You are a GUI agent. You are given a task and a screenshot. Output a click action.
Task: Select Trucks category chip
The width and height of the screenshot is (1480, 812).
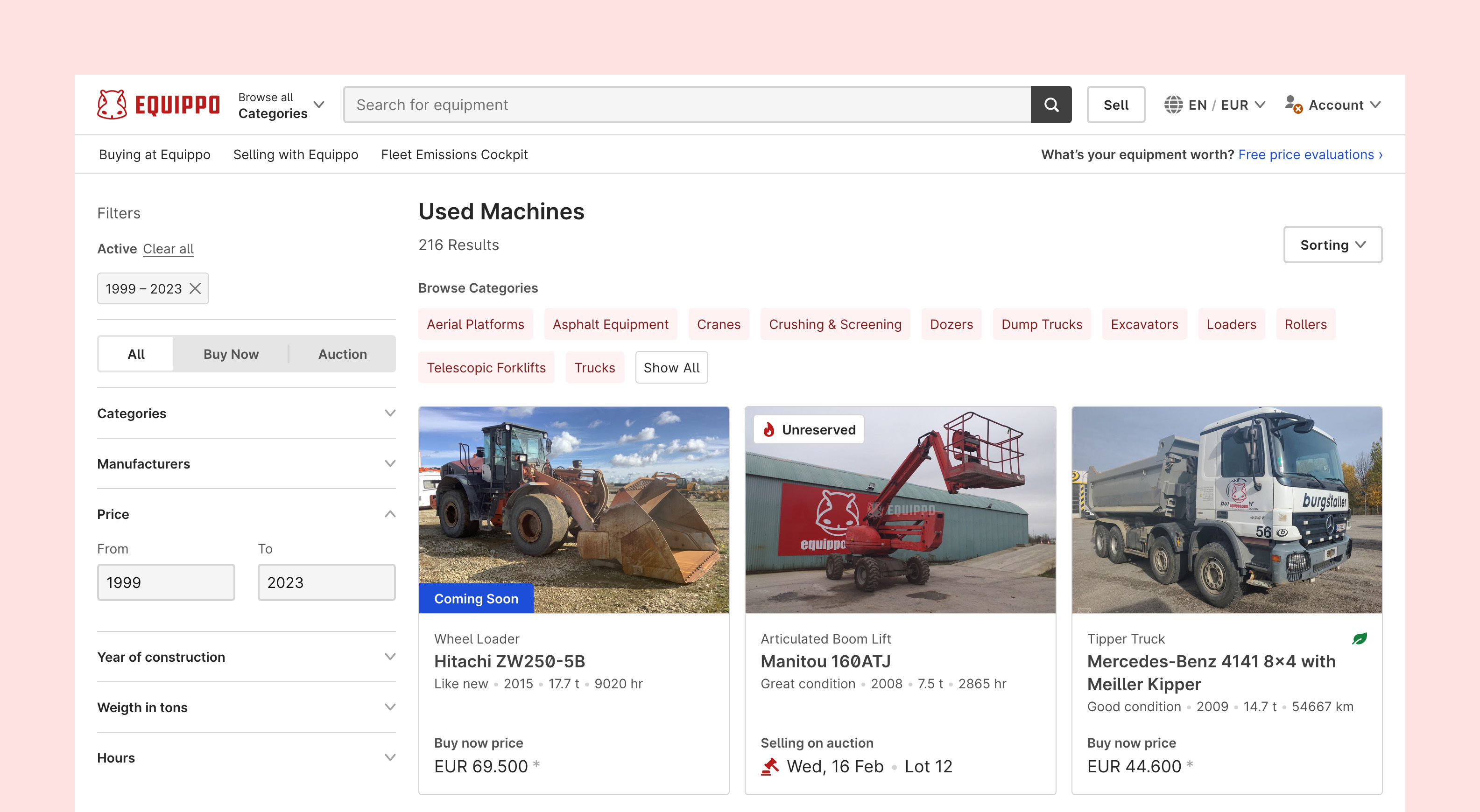[595, 368]
